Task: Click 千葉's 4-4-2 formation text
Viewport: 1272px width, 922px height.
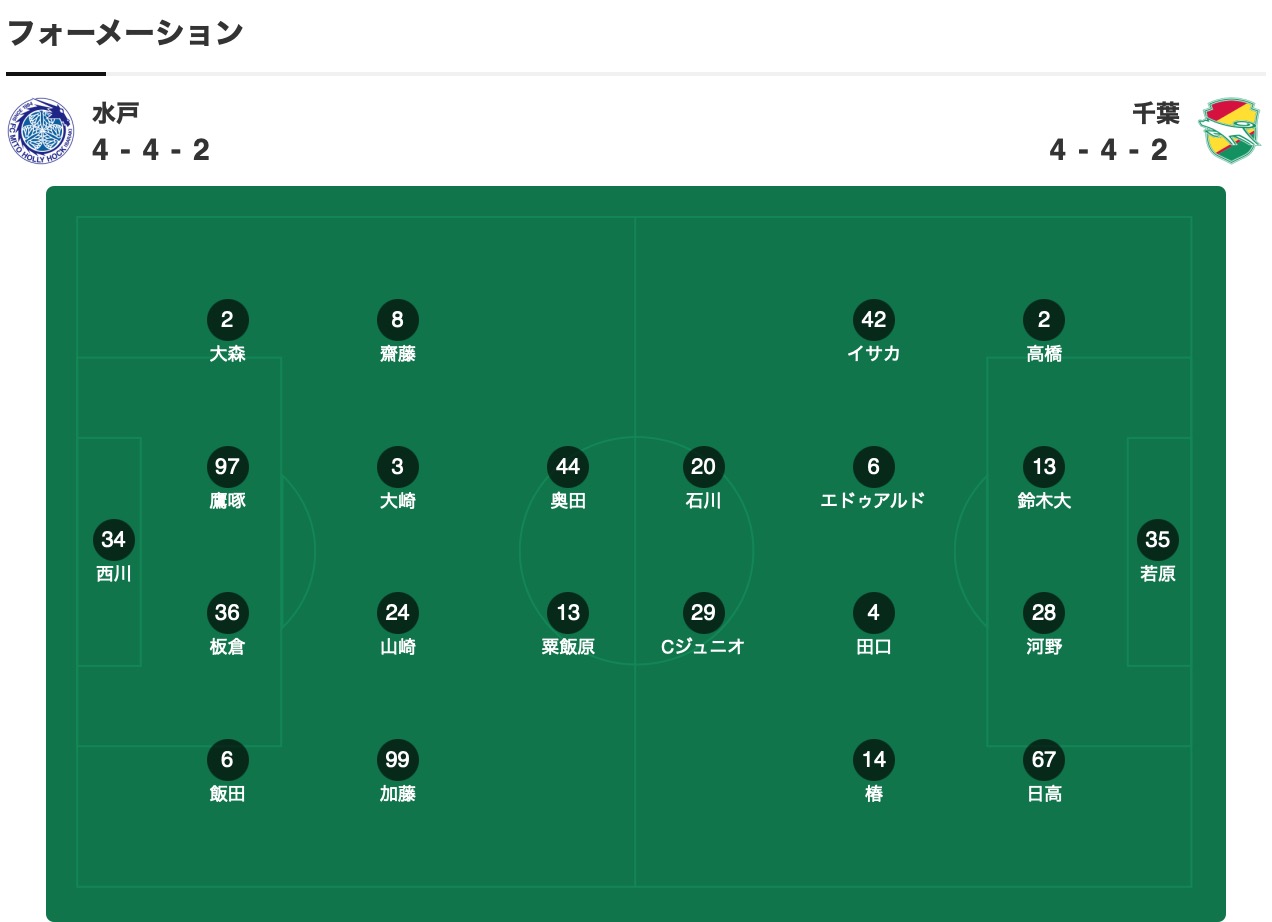Action: (x=1108, y=150)
